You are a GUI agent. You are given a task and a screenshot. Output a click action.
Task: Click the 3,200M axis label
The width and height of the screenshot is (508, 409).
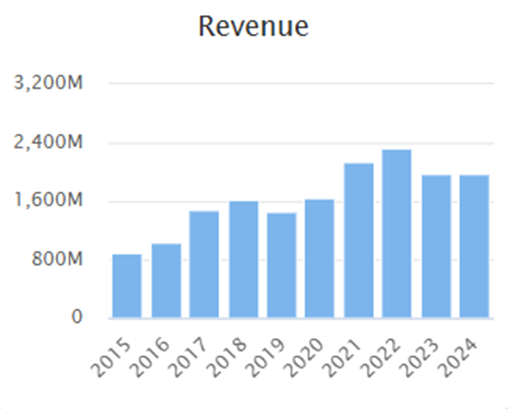48,82
